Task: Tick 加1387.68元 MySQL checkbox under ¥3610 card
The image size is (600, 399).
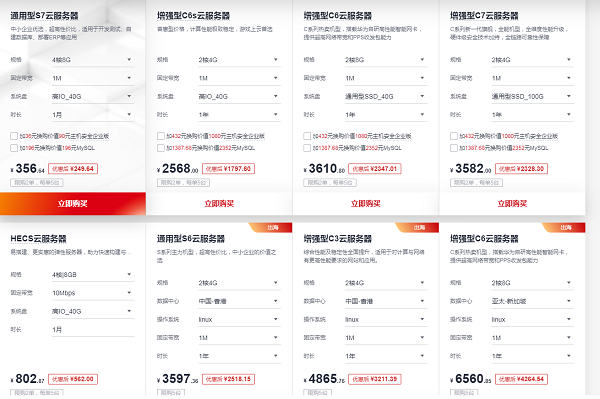Action: click(x=307, y=148)
